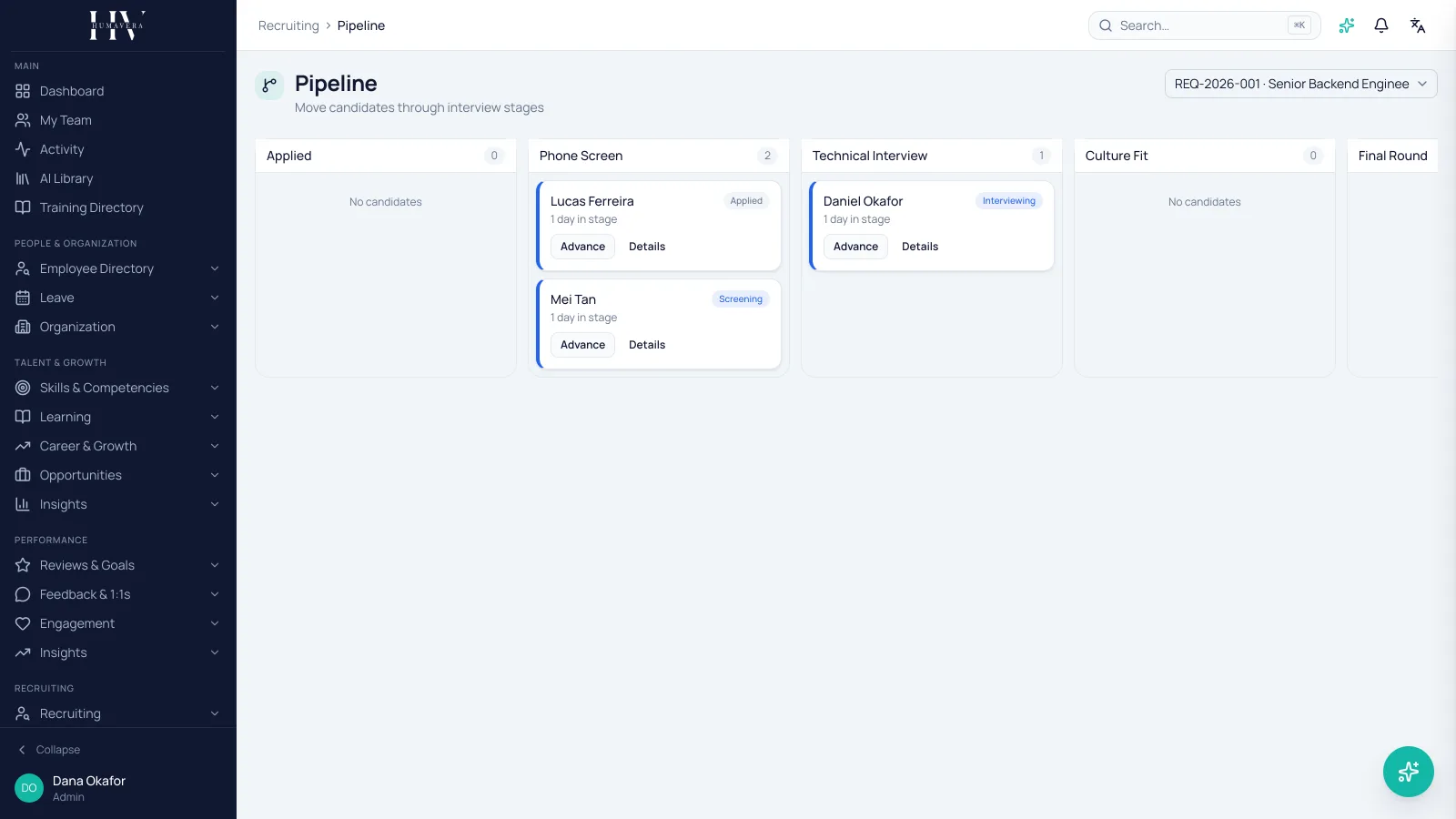Click the Training Directory book icon
Viewport: 1456px width, 819px height.
tap(23, 207)
